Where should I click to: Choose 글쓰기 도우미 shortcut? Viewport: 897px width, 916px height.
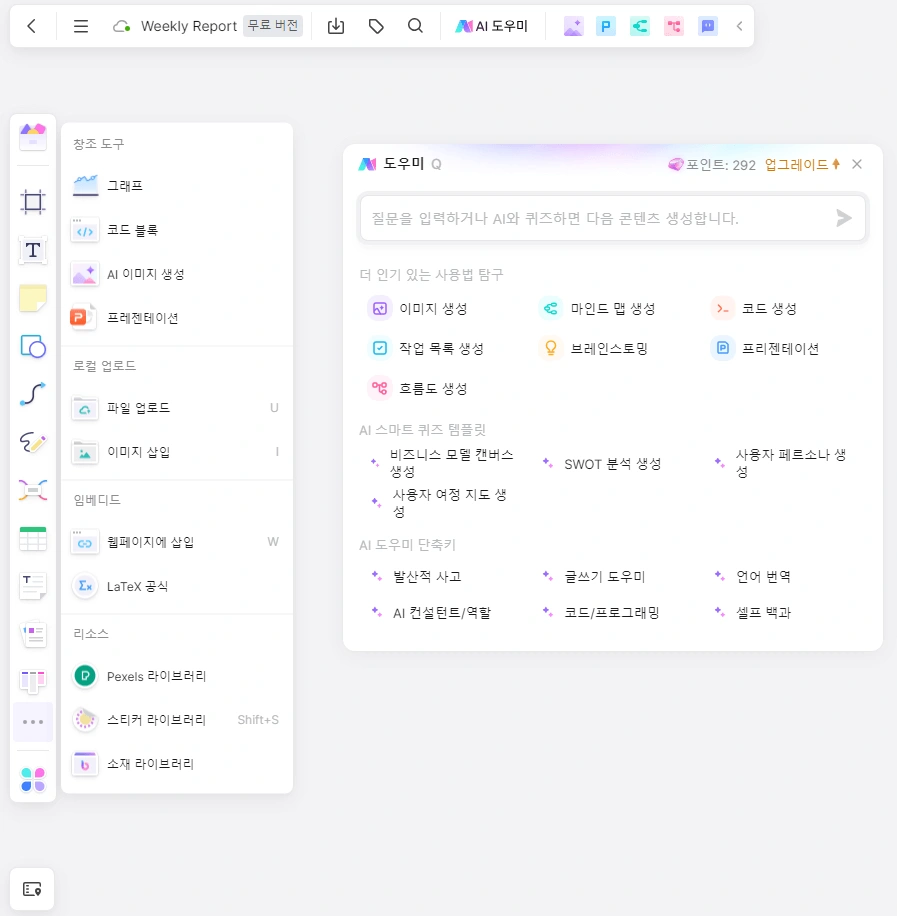point(594,577)
